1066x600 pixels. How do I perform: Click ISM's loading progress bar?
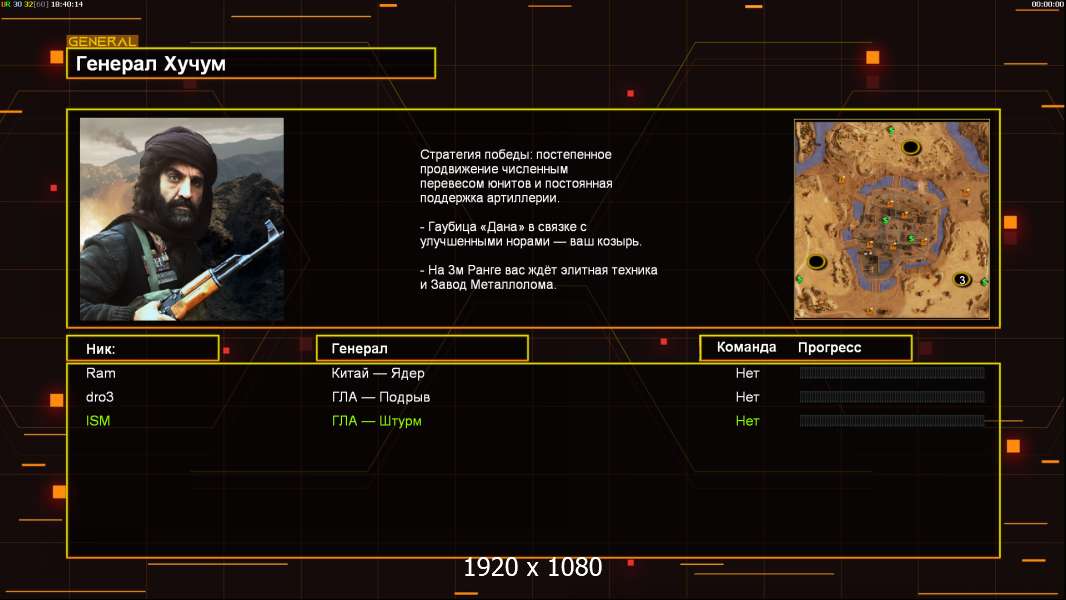892,421
